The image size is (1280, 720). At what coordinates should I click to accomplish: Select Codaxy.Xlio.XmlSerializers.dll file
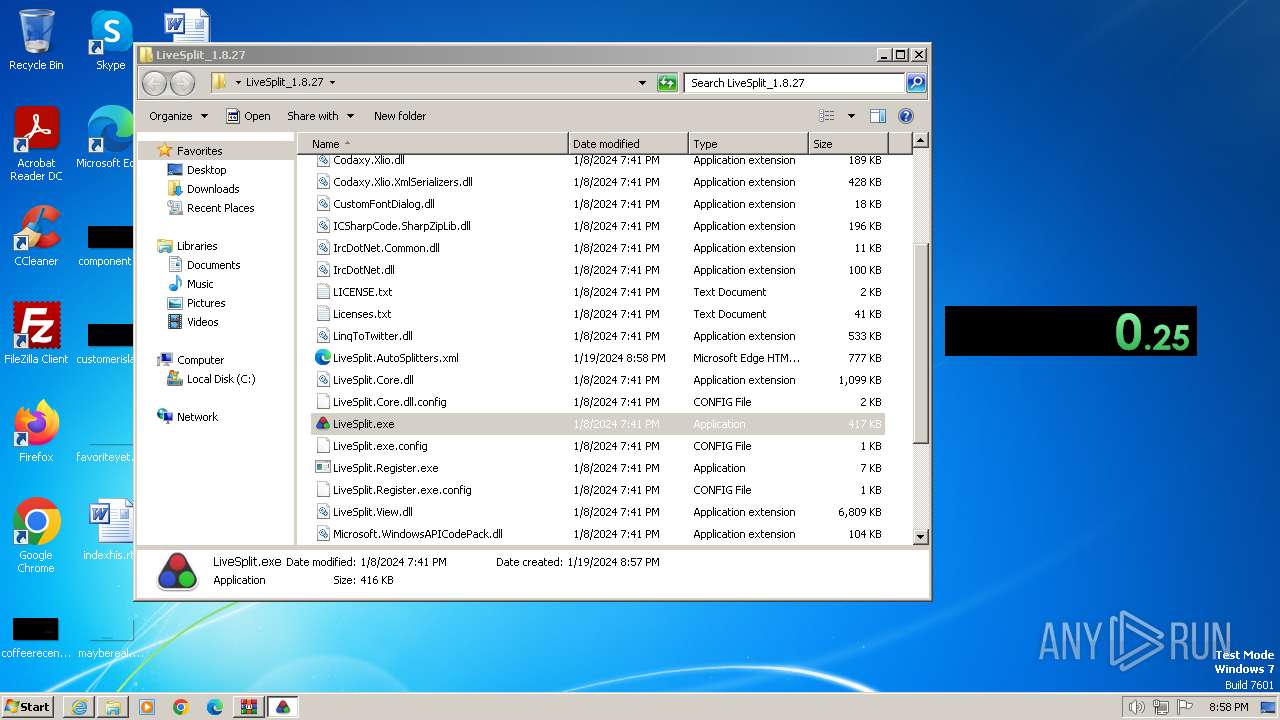[597, 182]
